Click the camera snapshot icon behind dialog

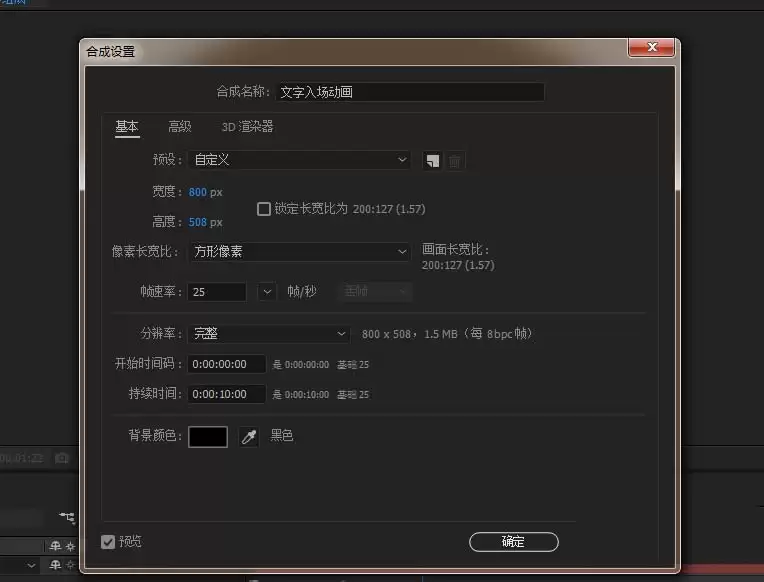pyautogui.click(x=62, y=458)
